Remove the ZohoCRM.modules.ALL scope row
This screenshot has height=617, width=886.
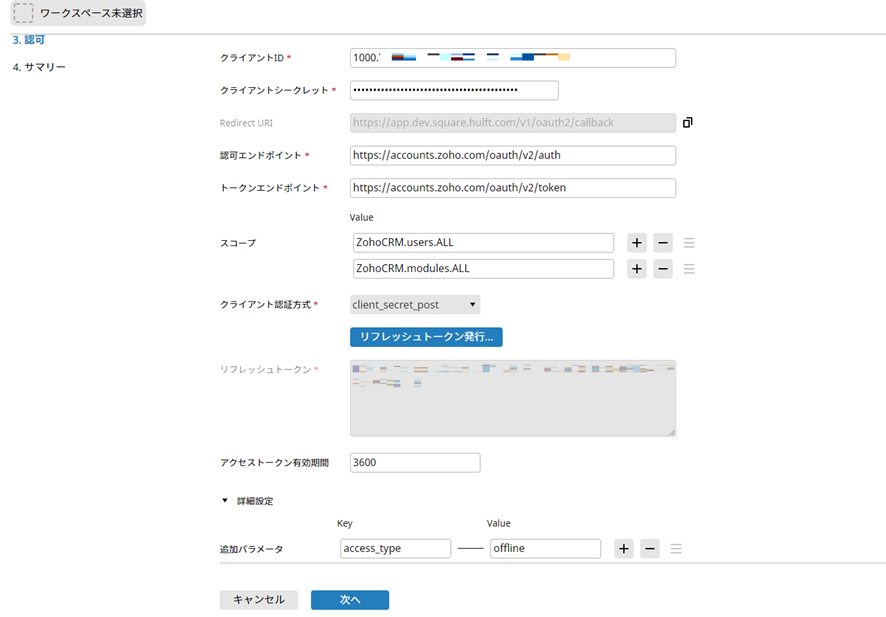663,269
